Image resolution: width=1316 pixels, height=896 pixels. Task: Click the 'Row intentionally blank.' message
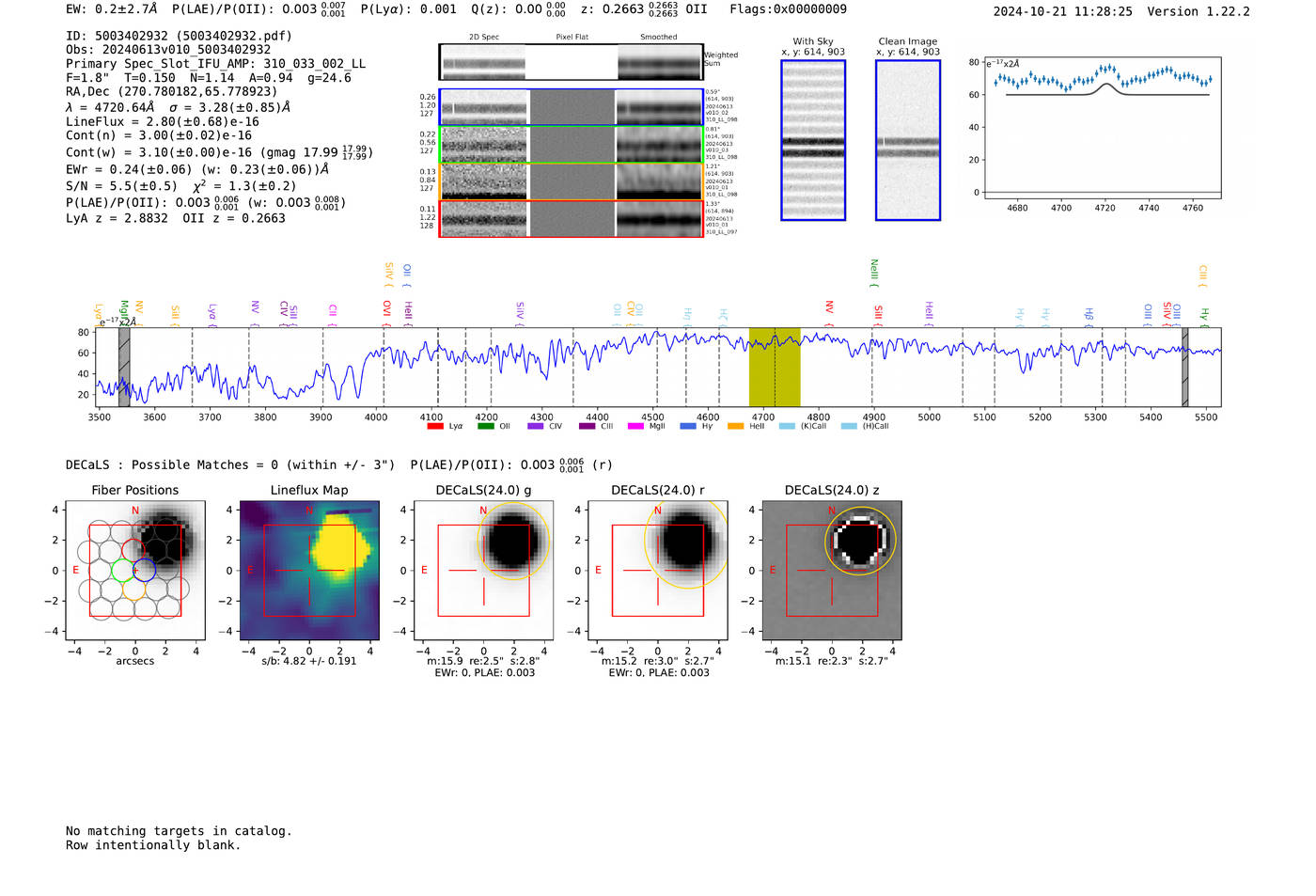coord(153,845)
